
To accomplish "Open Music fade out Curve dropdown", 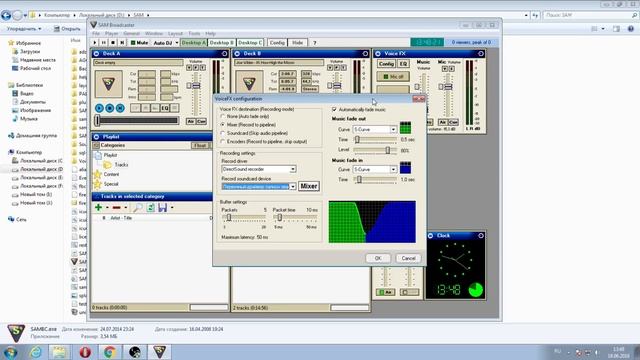I will (393, 129).
